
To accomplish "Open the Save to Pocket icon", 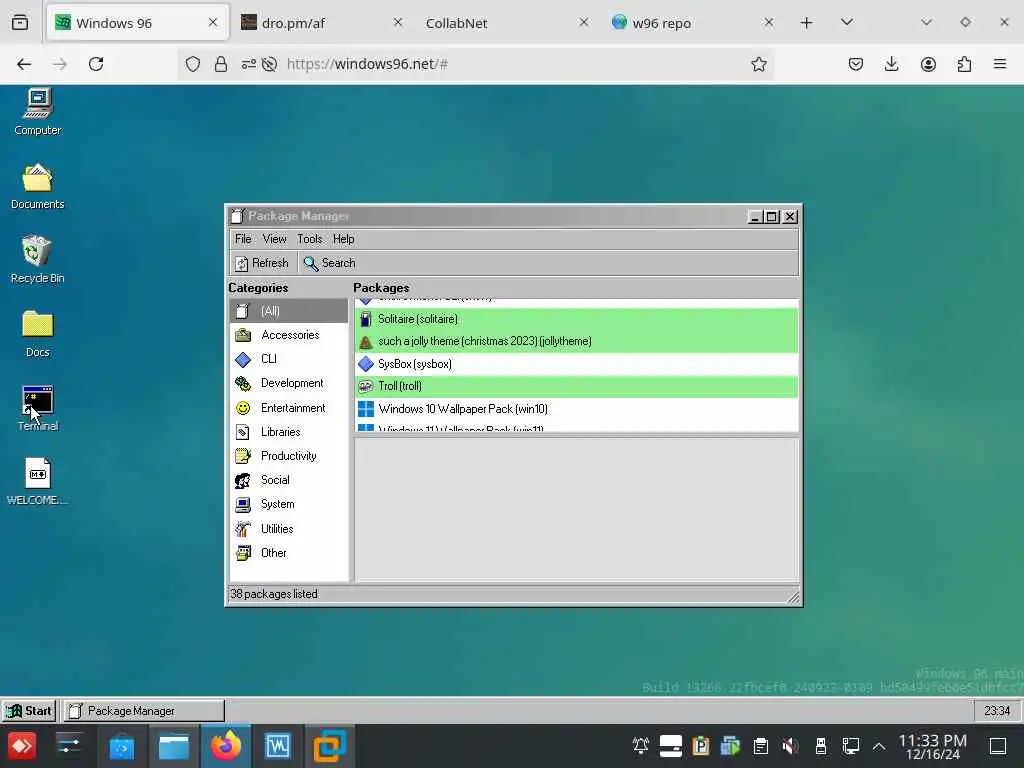I will coord(856,64).
